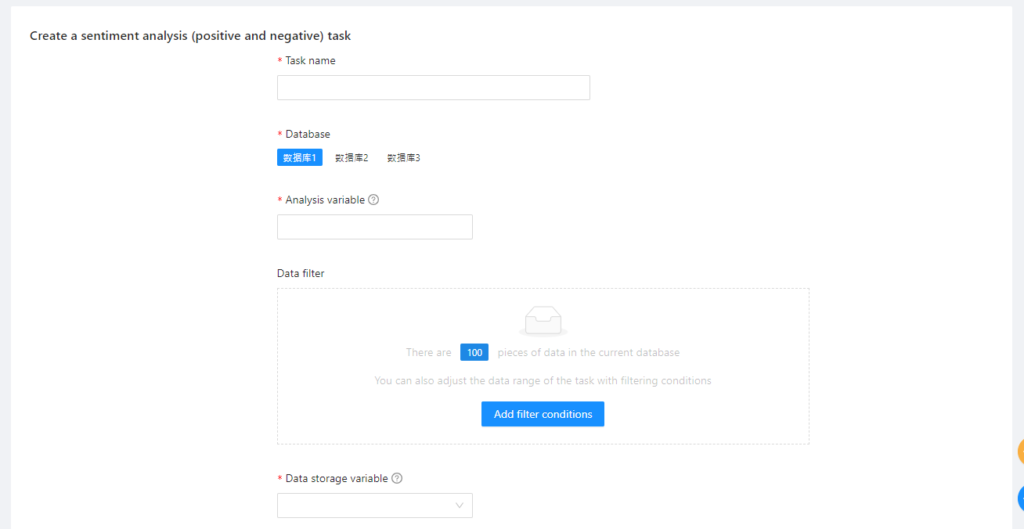Click the Data storage variable help icon
The image size is (1024, 529).
(397, 478)
